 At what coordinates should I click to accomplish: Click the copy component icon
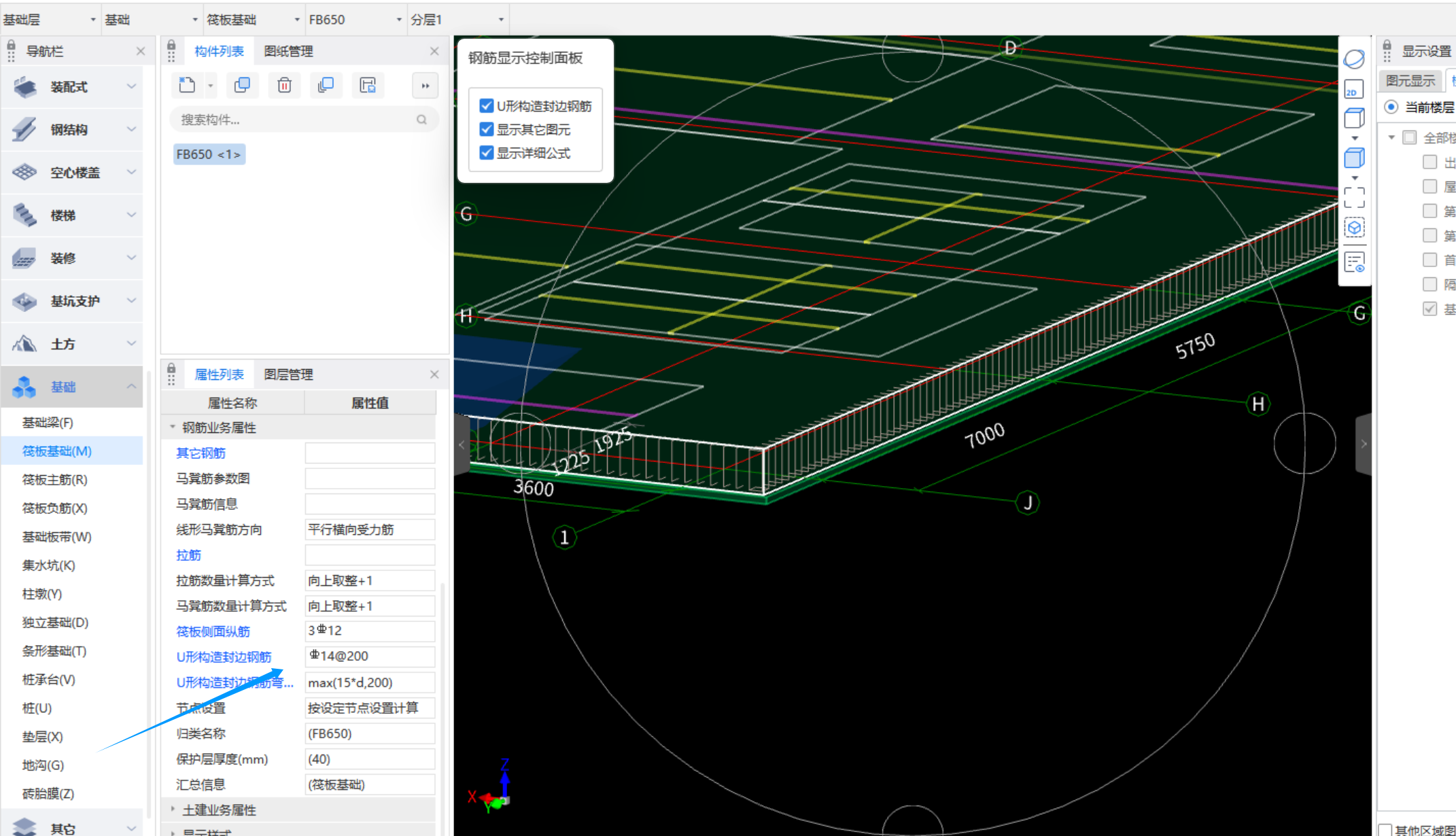[x=242, y=85]
